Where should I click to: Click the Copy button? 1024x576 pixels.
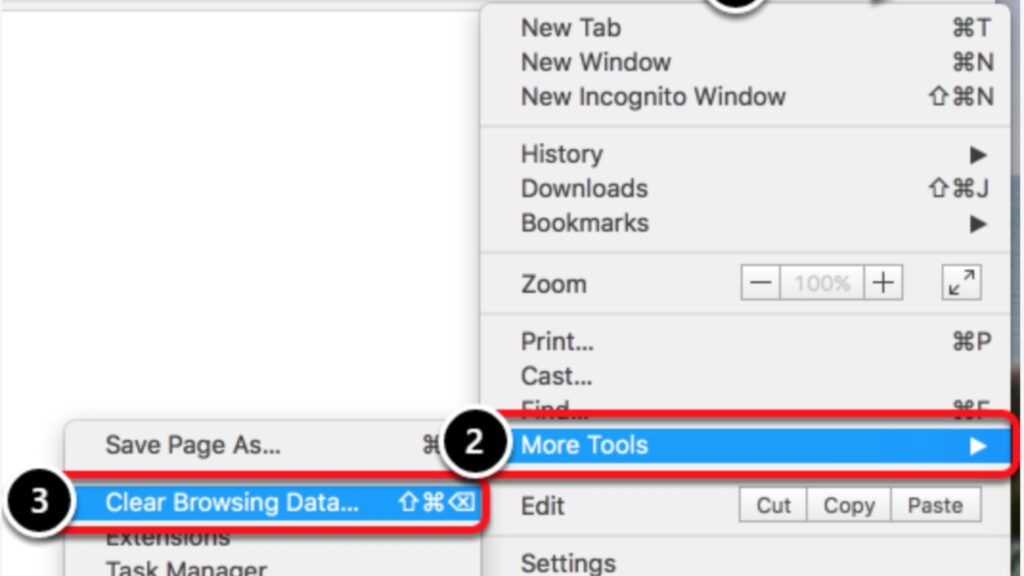pyautogui.click(x=848, y=505)
